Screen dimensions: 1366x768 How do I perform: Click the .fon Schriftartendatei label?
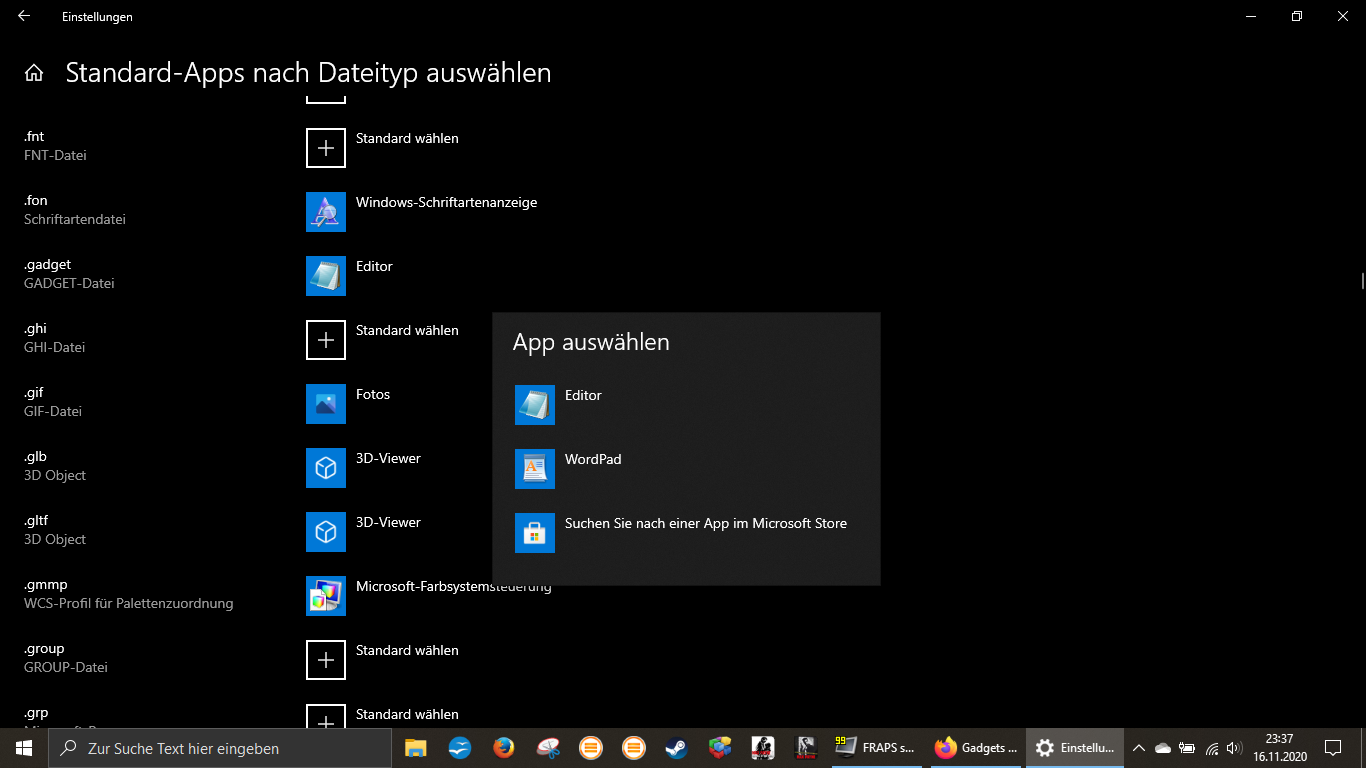point(75,210)
